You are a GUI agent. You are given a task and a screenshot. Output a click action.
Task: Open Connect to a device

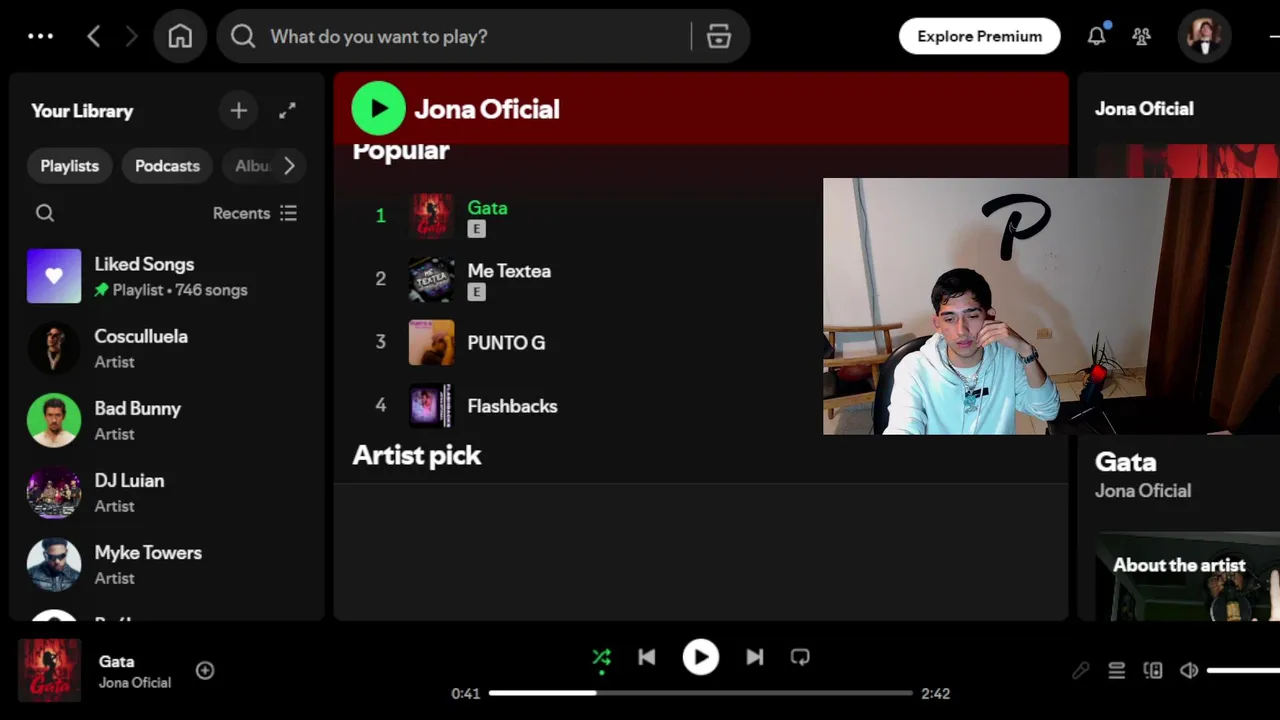pyautogui.click(x=1153, y=671)
